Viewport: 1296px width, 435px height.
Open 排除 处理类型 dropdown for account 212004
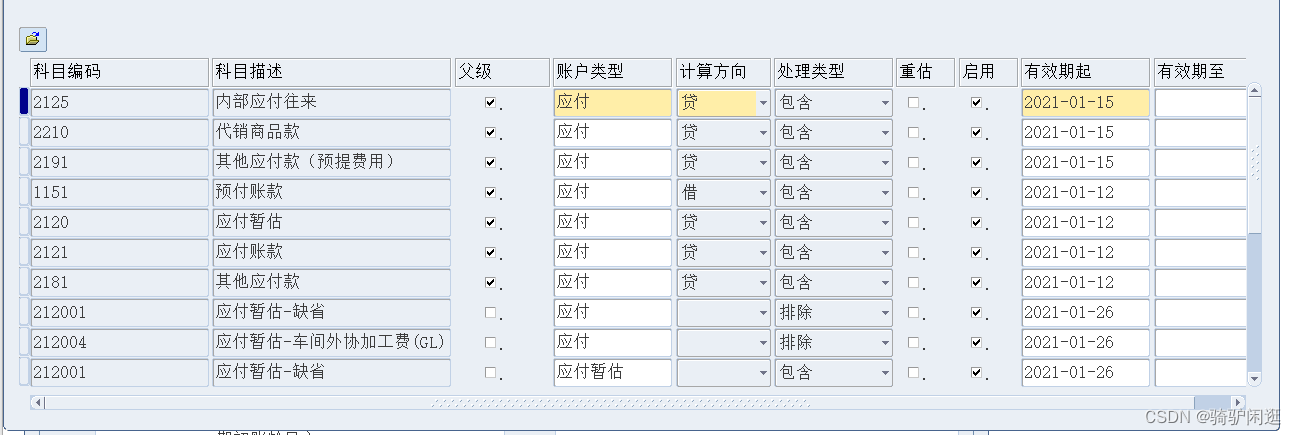[885, 343]
